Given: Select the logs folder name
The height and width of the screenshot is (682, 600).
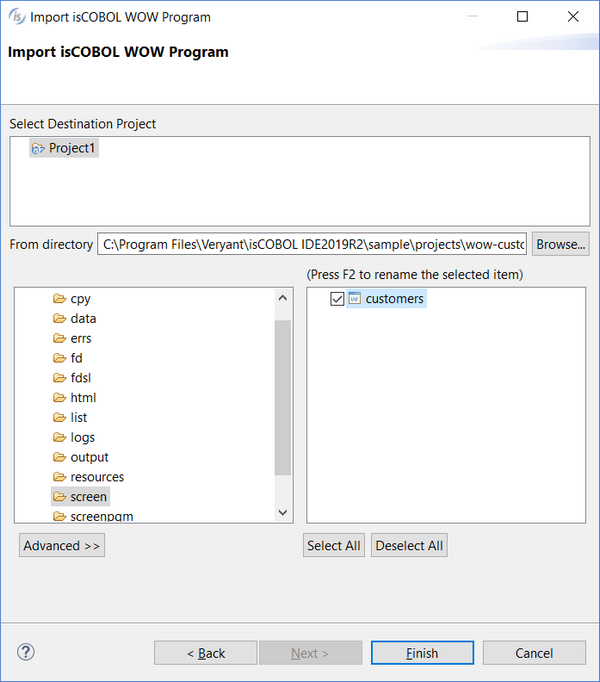Looking at the screenshot, I should (x=82, y=438).
